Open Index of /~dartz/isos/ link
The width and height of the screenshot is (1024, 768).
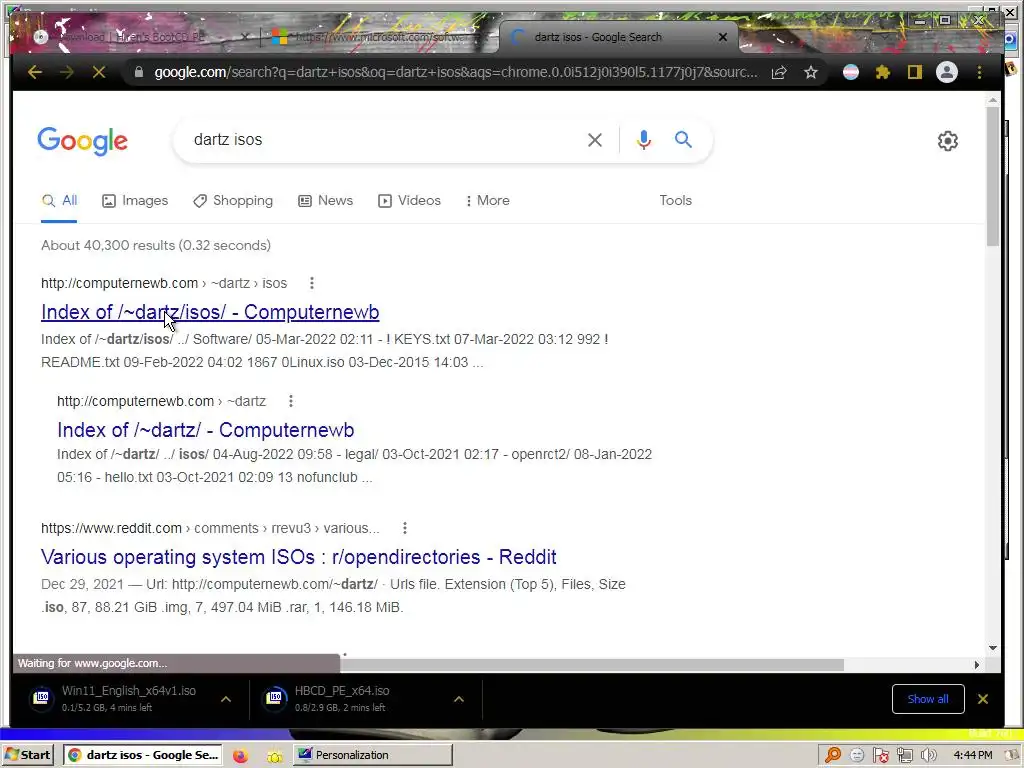[x=210, y=312]
